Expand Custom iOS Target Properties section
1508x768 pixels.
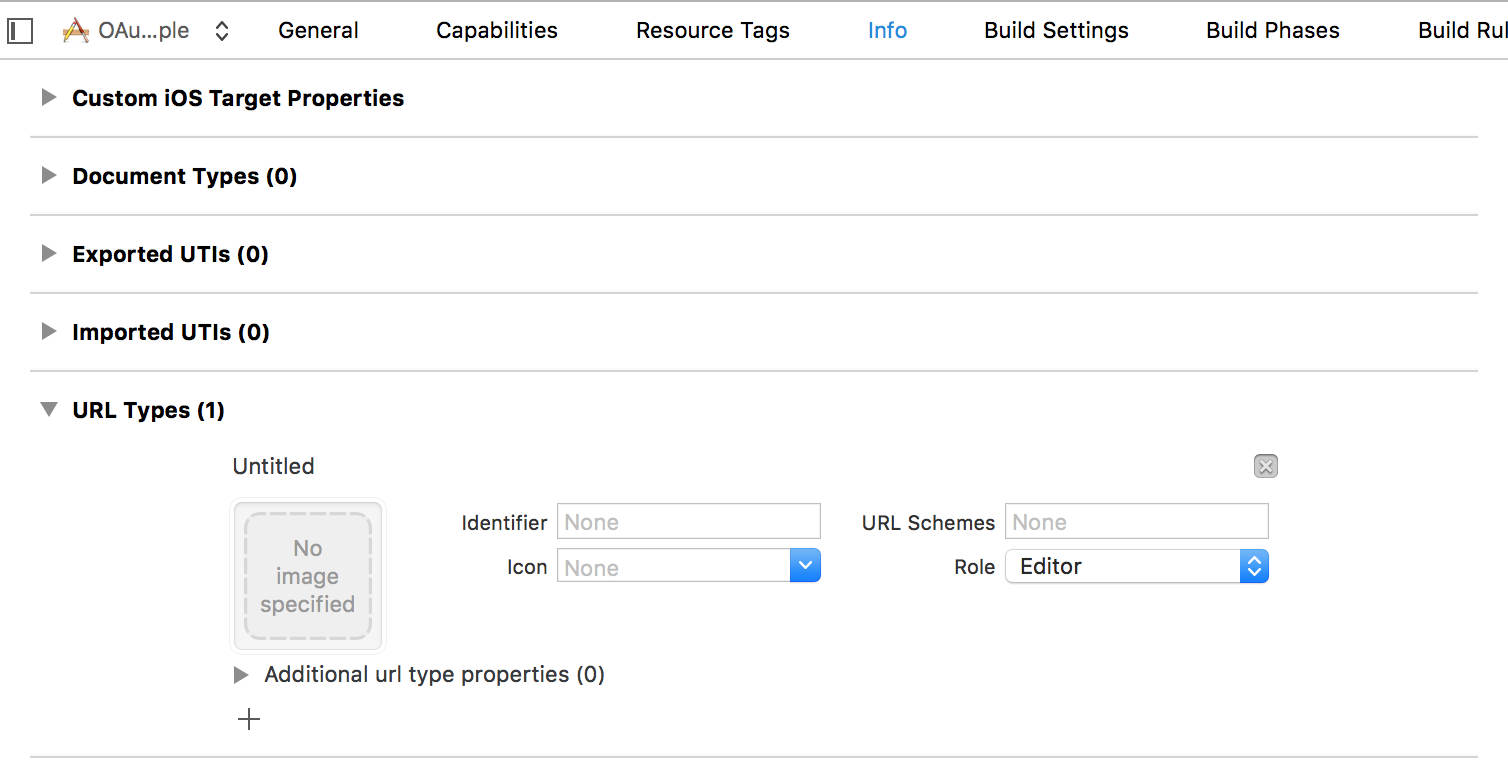pyautogui.click(x=48, y=98)
